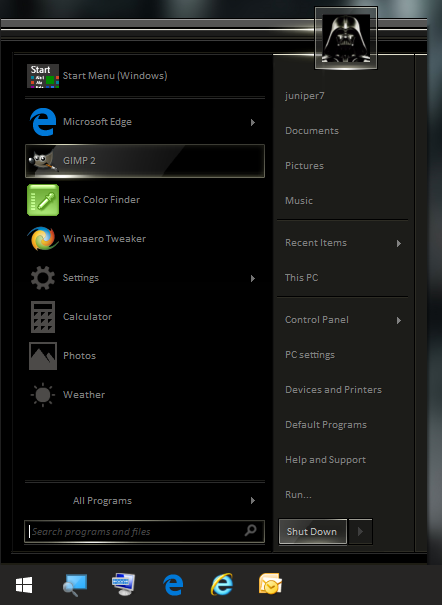Open Pictures from the right panel
Screen dimensions: 442x605
click(x=304, y=166)
